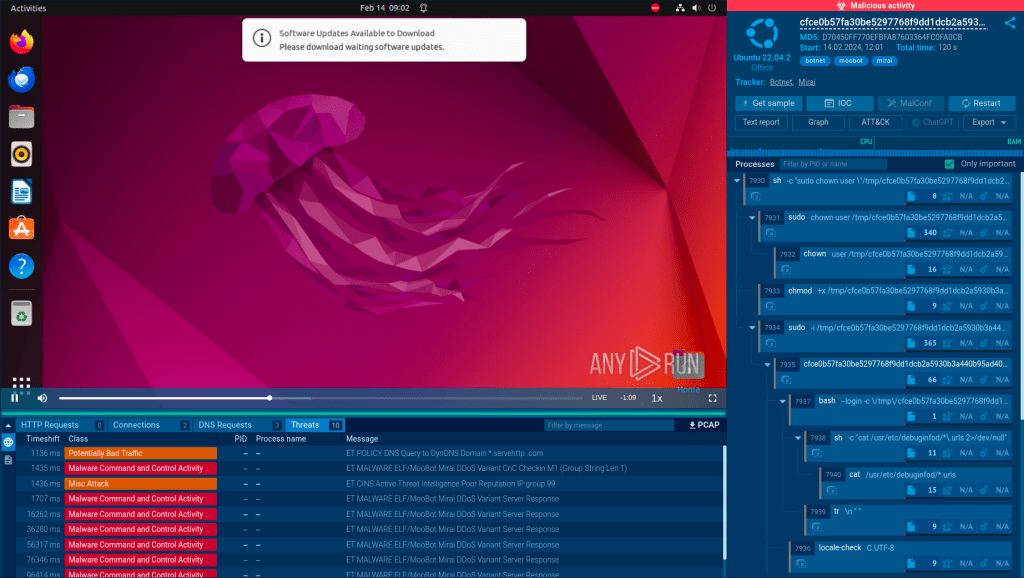Collapse the sh process 7930 tree node
Screen dimensions: 1024x578
pos(737,181)
